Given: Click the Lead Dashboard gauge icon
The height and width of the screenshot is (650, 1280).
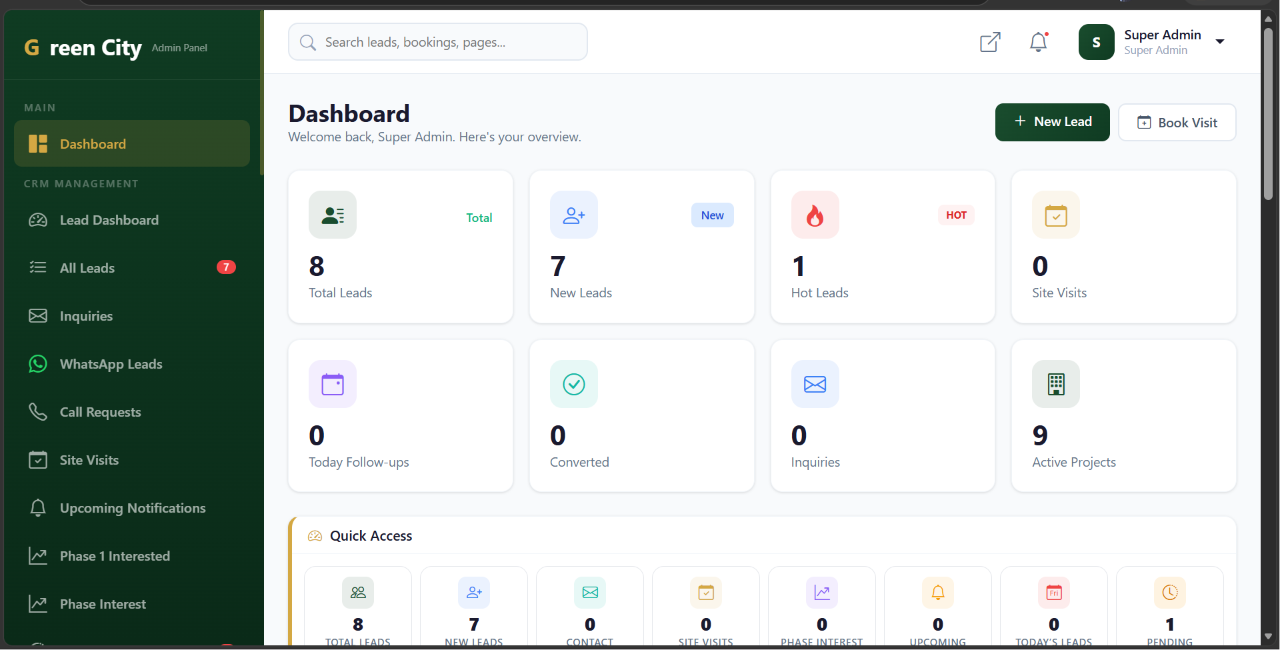Looking at the screenshot, I should [x=38, y=220].
